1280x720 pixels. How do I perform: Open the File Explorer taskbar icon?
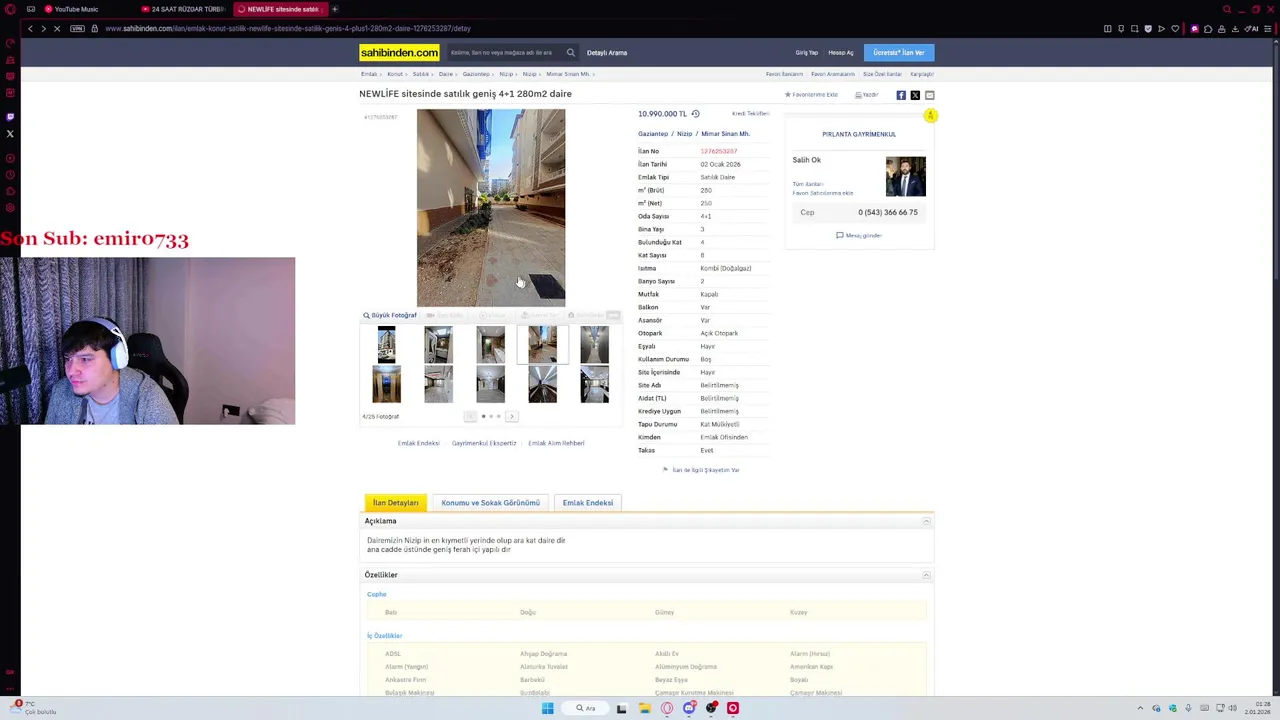644,708
